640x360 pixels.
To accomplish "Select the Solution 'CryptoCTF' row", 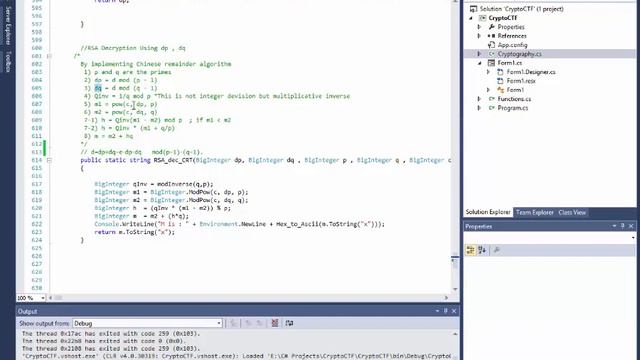I will tap(522, 9).
